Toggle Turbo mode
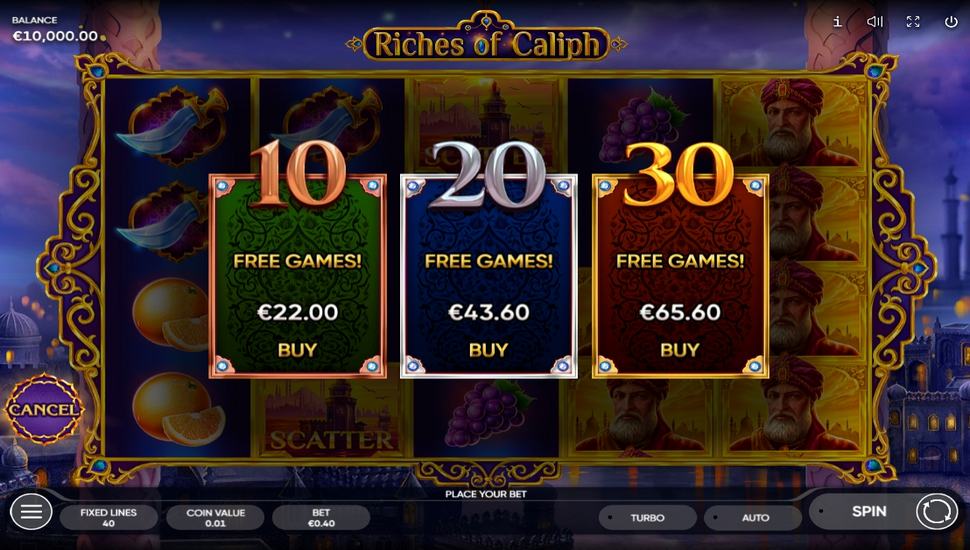The image size is (970, 550). pyautogui.click(x=647, y=518)
